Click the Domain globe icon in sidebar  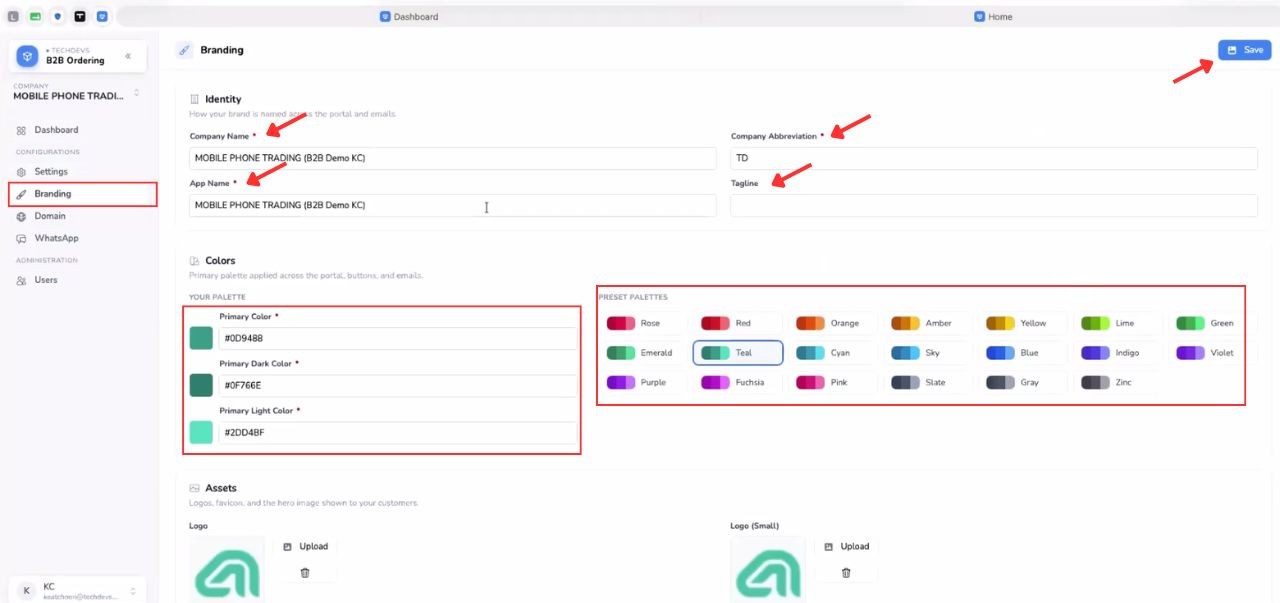(21, 216)
